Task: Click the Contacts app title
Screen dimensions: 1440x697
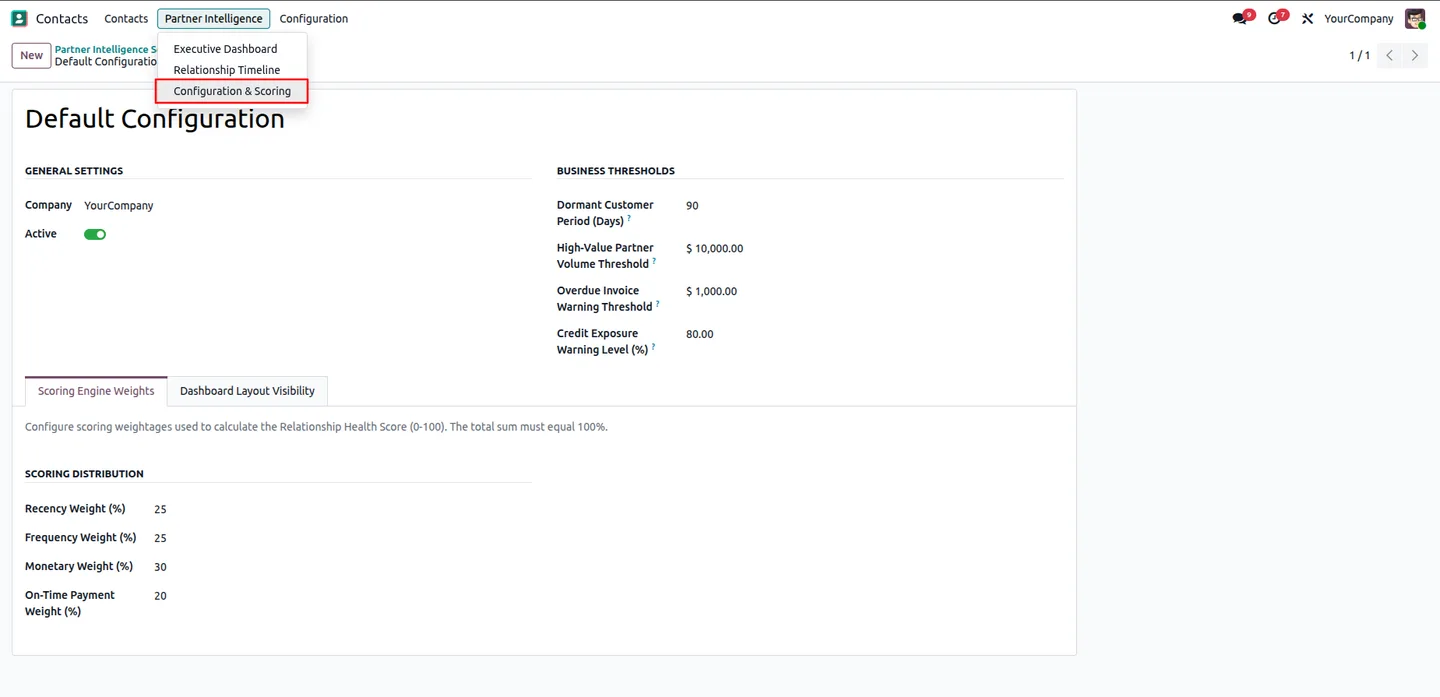Action: click(62, 18)
